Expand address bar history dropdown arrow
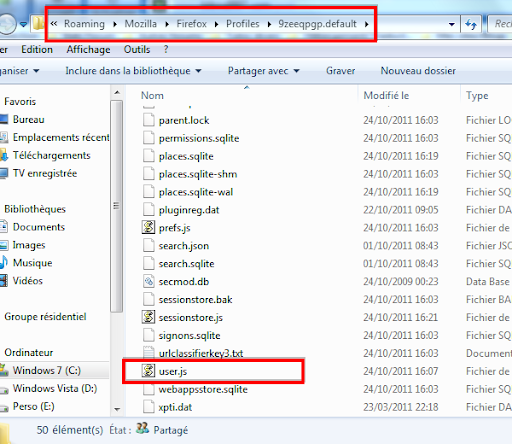 (452, 24)
